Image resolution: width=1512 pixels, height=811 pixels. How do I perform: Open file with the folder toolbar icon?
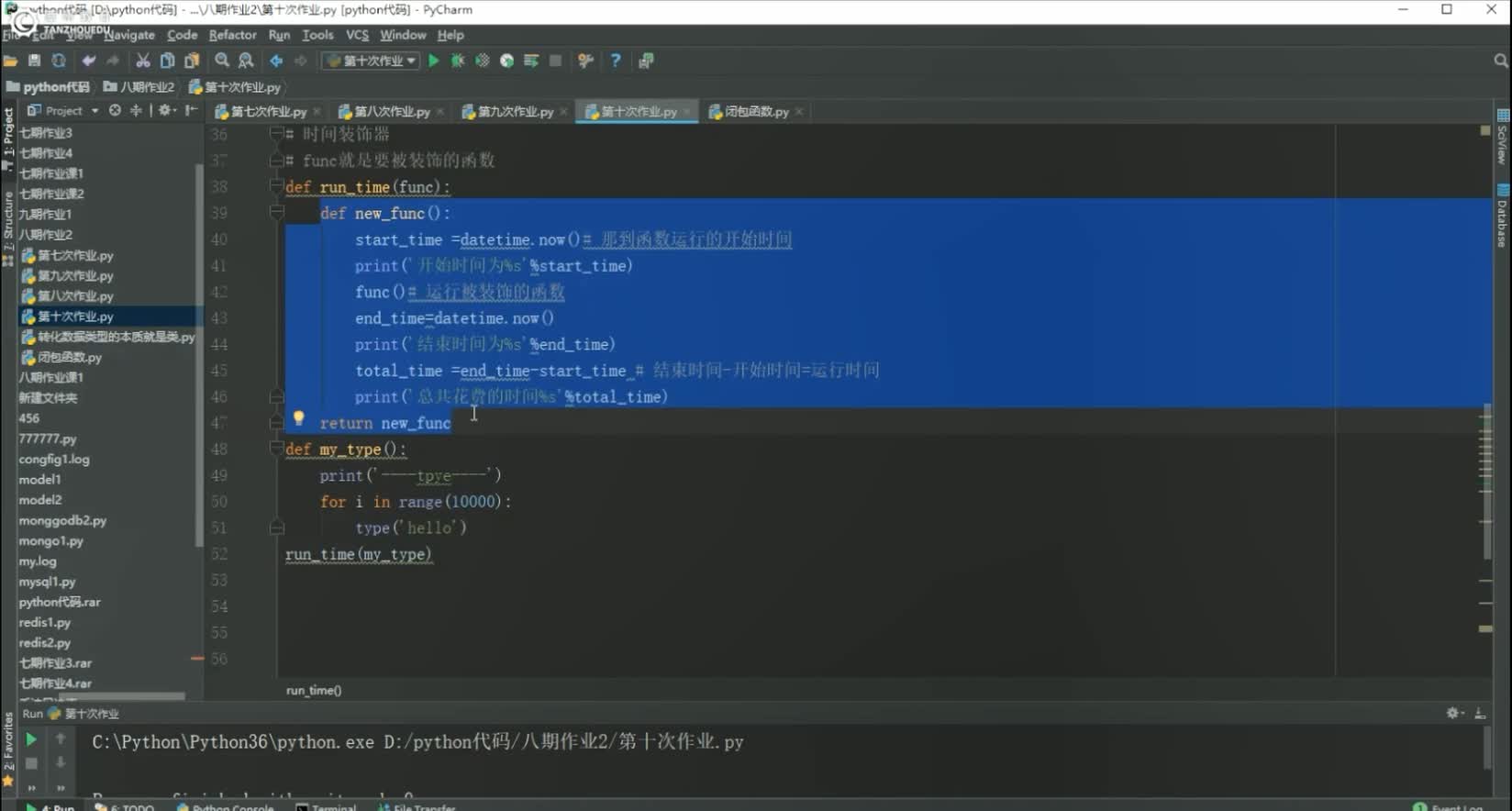tap(10, 61)
